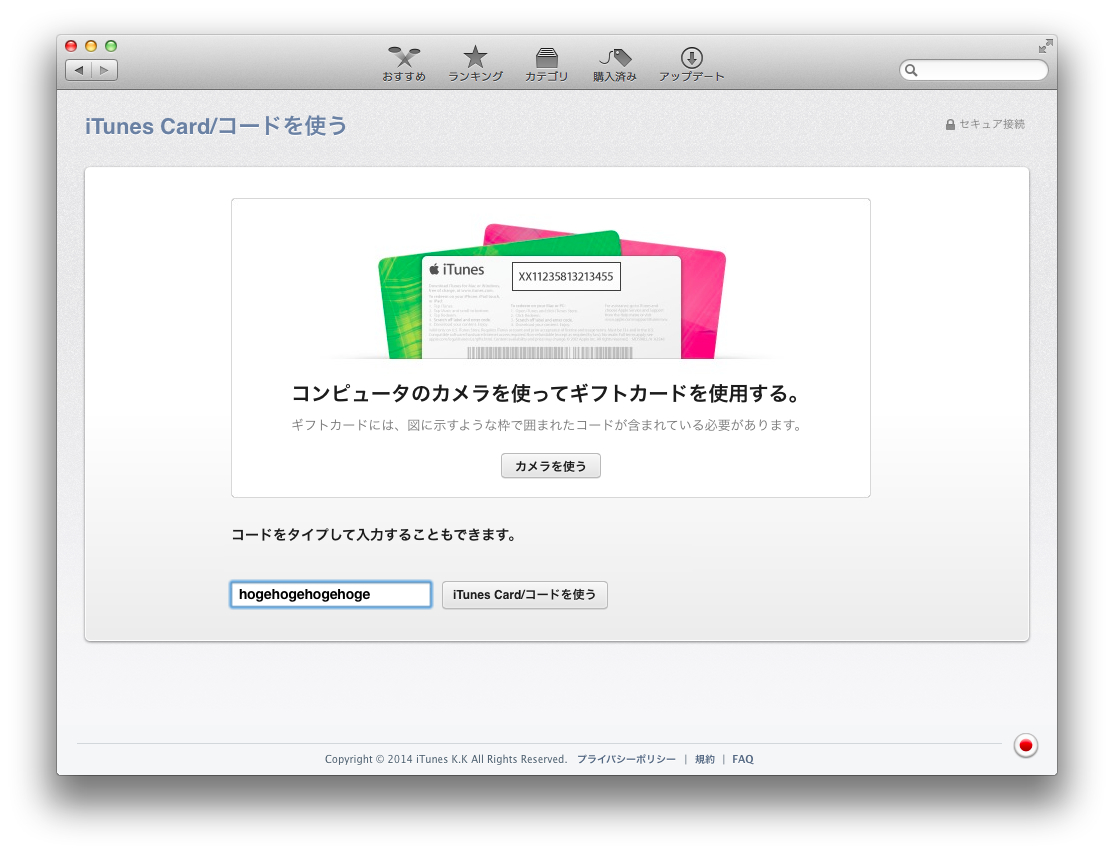The image size is (1114, 854).
Task: Open the カテゴリ categories icon
Action: [x=546, y=64]
